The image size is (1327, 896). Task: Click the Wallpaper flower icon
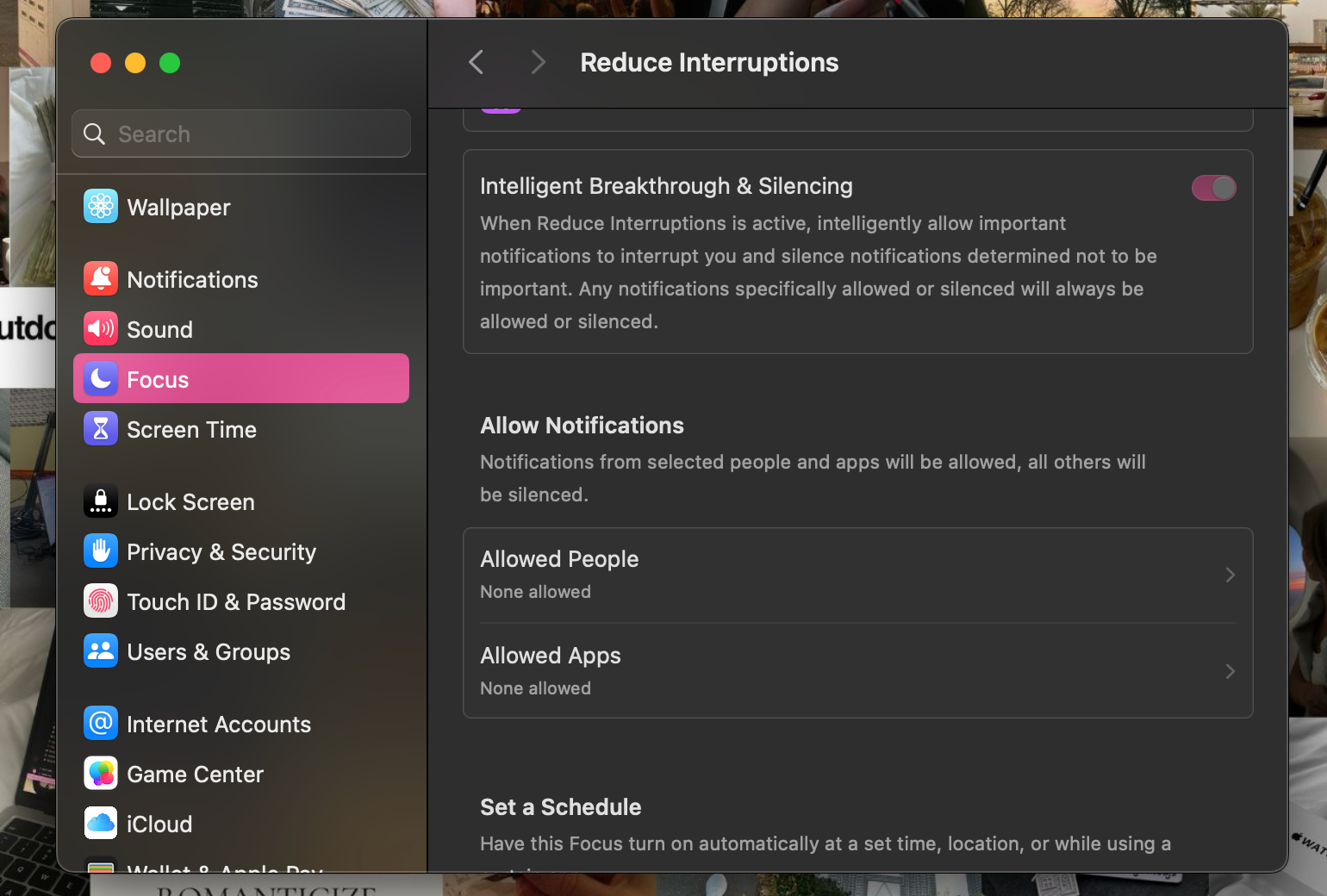pos(101,206)
